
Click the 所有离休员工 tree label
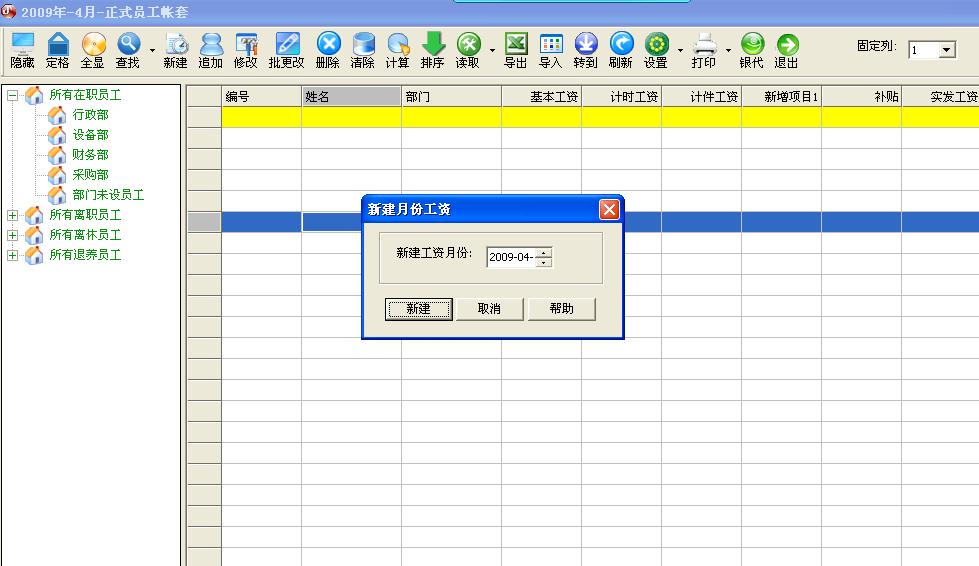click(85, 235)
